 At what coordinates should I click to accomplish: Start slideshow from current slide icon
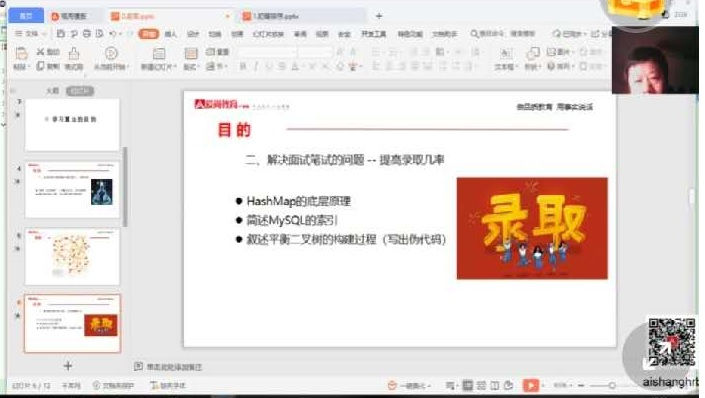[x=111, y=53]
